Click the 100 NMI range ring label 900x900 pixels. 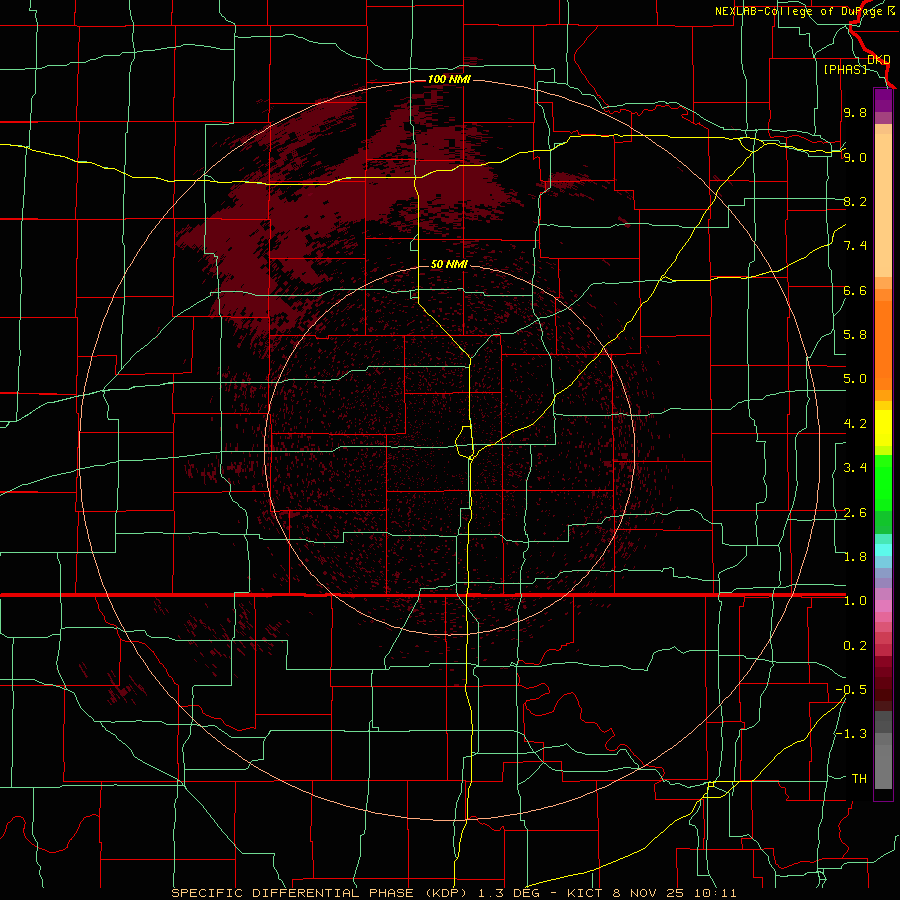[449, 79]
